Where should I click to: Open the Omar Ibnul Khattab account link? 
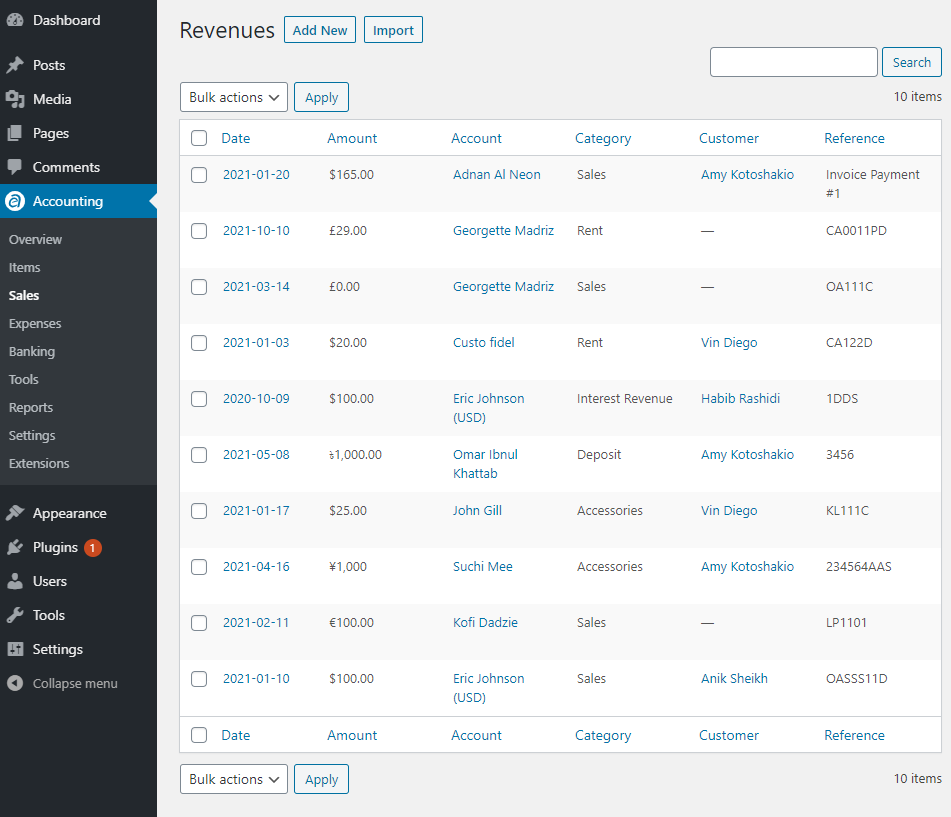tap(485, 464)
